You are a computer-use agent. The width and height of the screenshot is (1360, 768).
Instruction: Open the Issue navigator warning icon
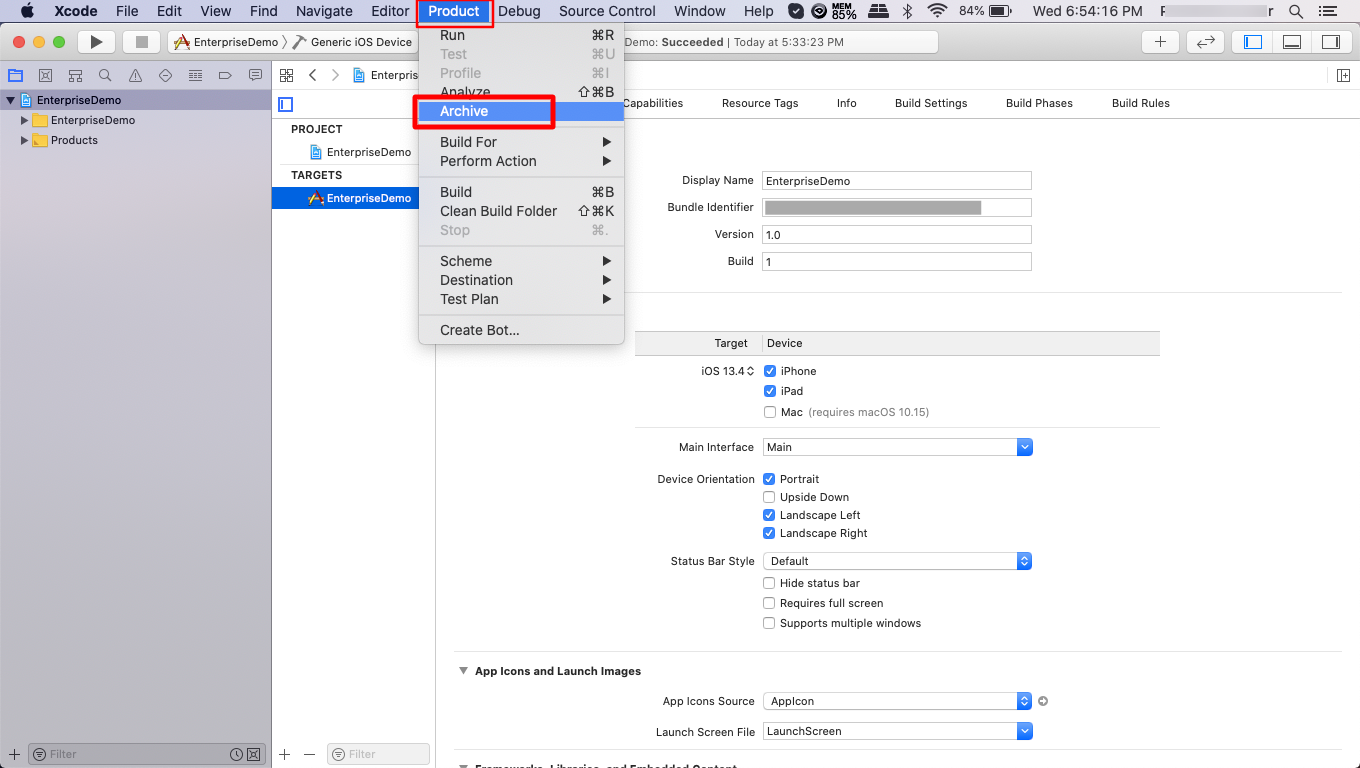click(135, 75)
